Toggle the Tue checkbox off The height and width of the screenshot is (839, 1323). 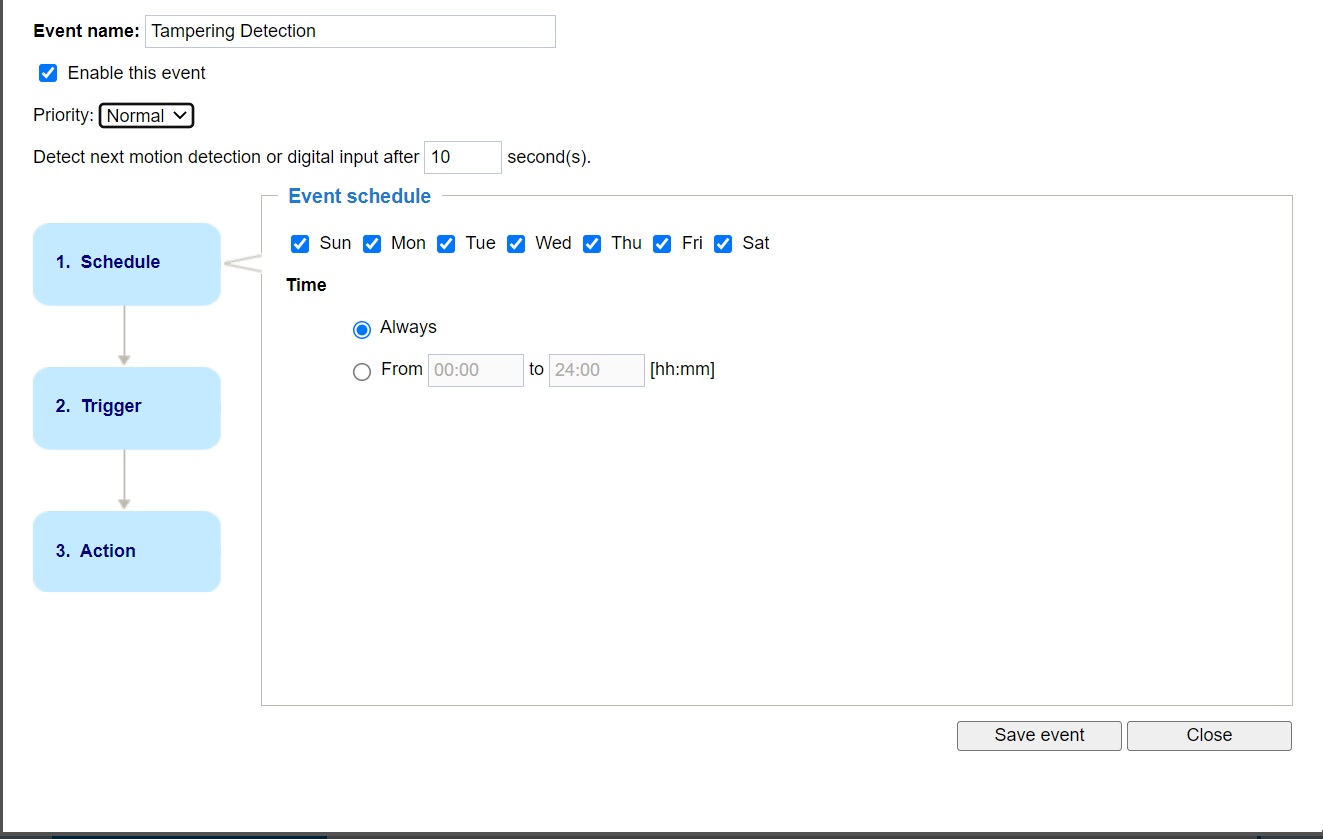click(445, 243)
